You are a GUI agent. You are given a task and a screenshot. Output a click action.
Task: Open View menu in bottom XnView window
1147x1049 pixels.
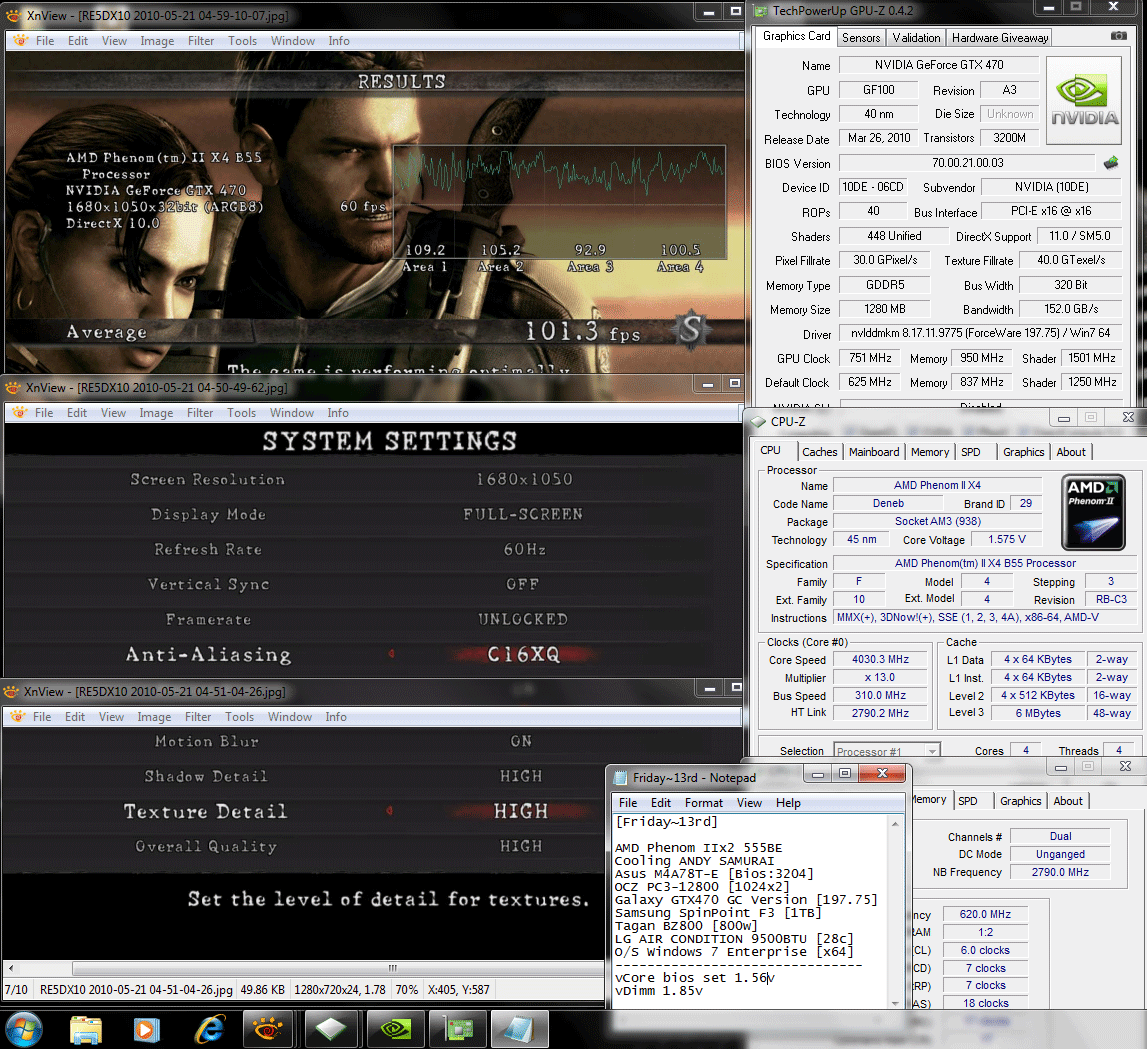111,717
